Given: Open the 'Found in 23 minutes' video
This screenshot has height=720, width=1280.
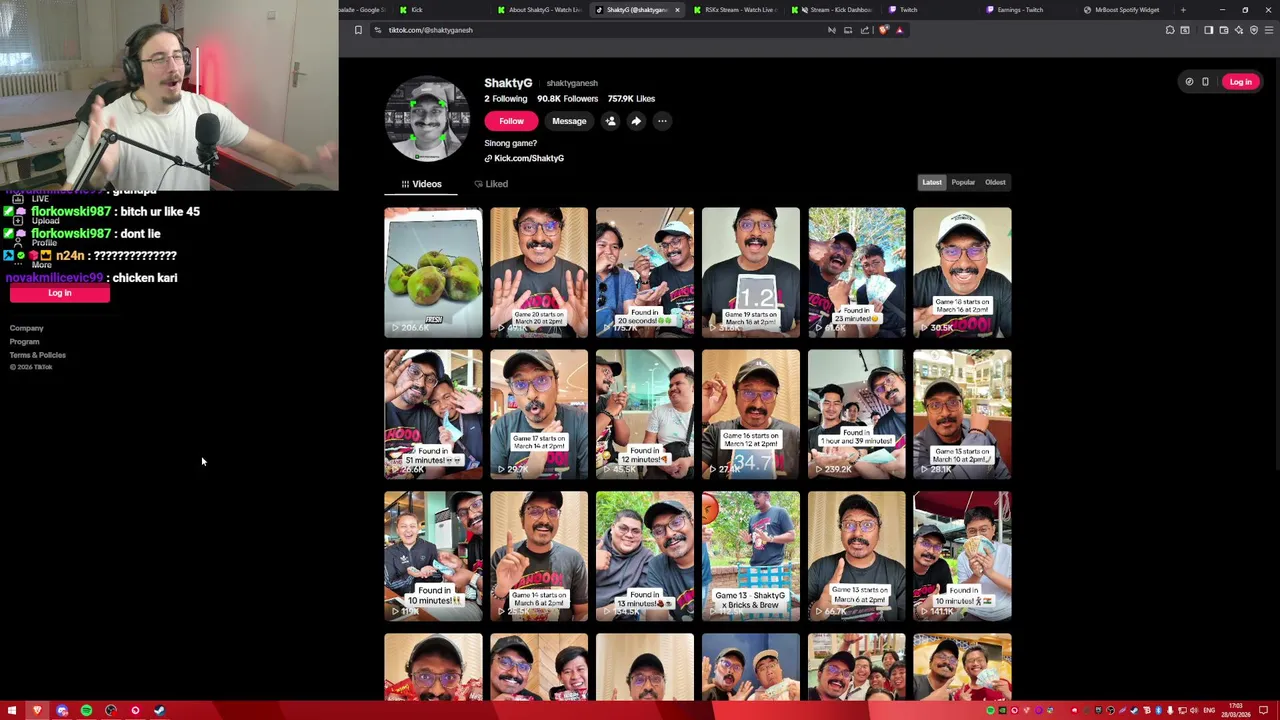Looking at the screenshot, I should coord(857,272).
